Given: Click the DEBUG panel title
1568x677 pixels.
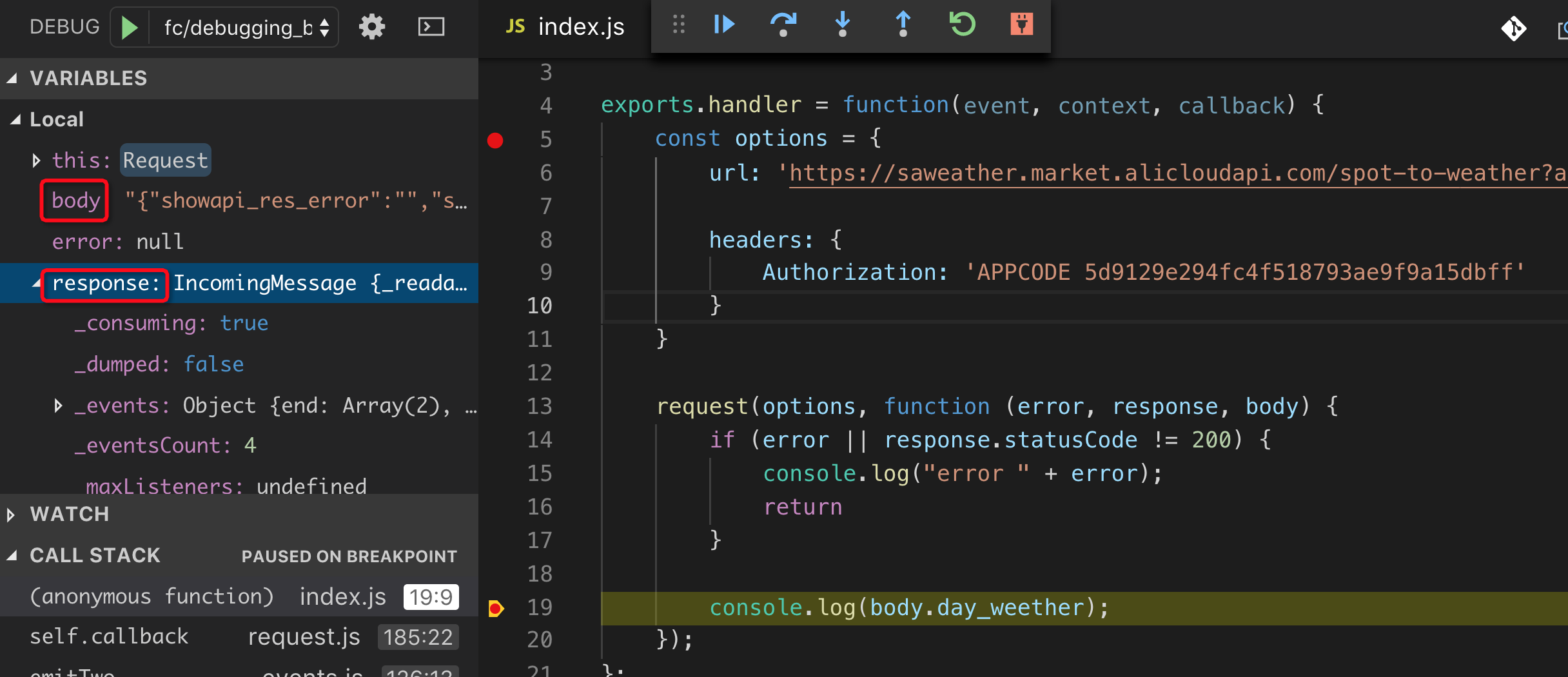Looking at the screenshot, I should coord(64,27).
